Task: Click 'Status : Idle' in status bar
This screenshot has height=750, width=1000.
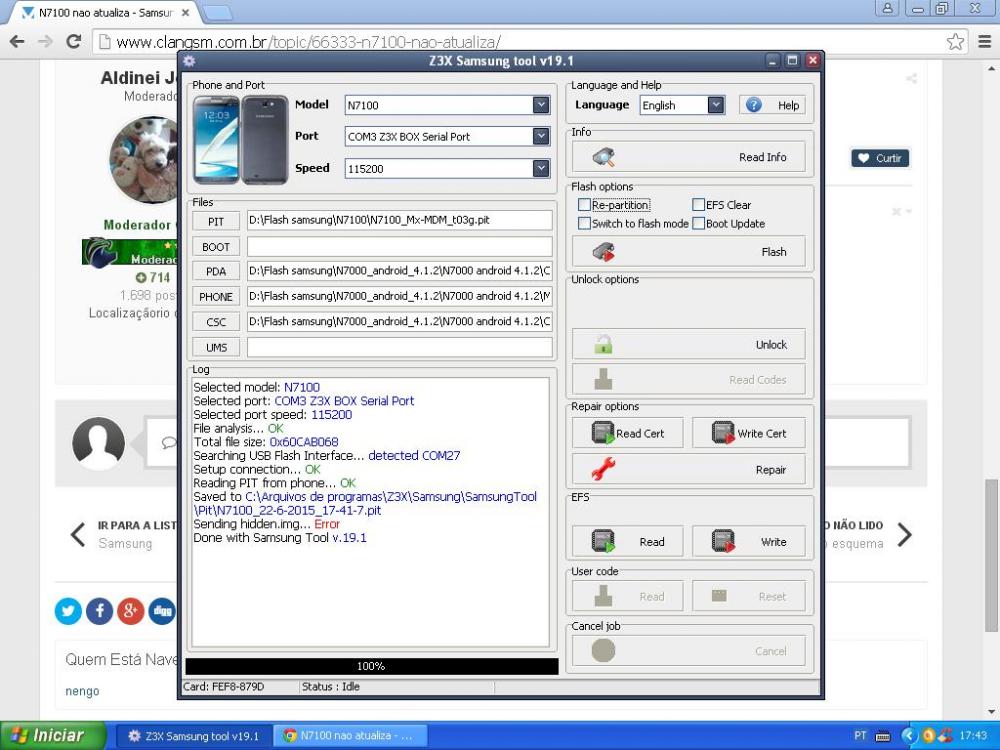Action: click(330, 687)
